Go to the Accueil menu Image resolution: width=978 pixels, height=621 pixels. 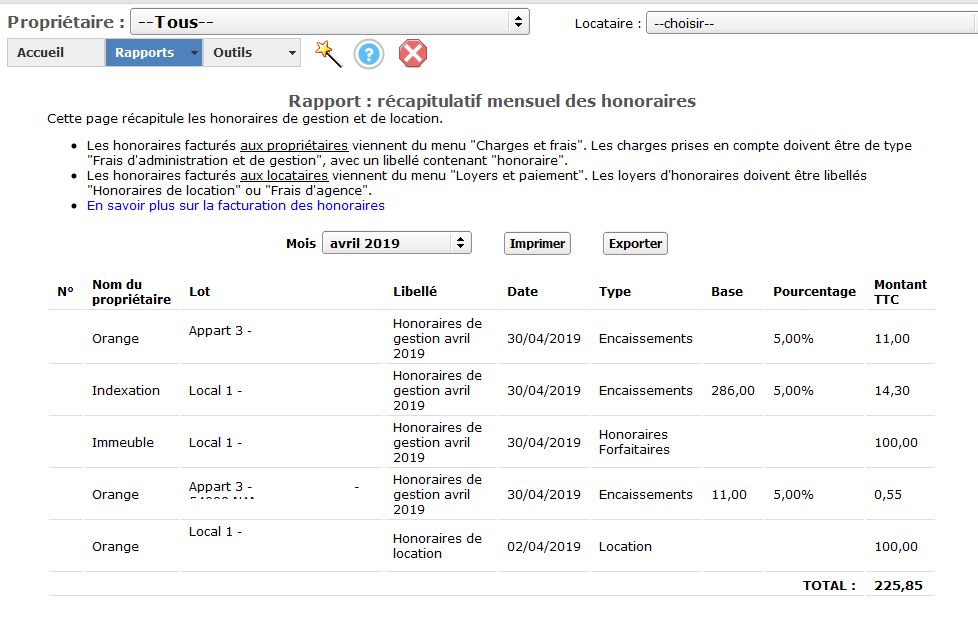(x=55, y=53)
